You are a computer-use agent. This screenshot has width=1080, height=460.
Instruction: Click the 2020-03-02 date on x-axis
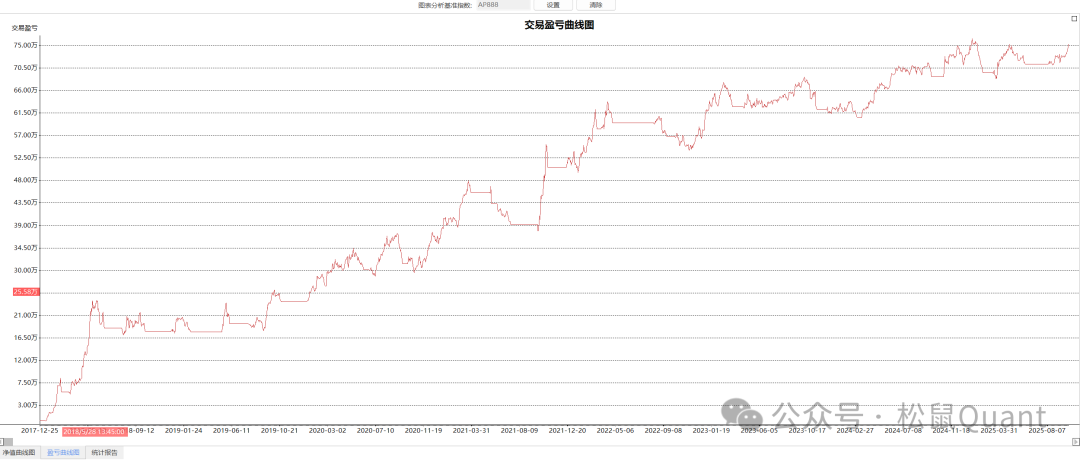(327, 431)
